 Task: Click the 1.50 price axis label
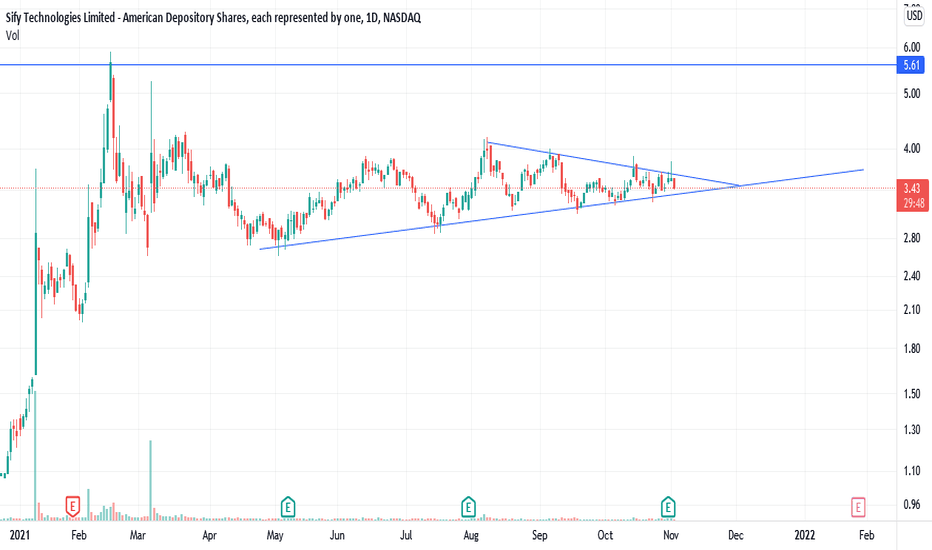tap(911, 394)
